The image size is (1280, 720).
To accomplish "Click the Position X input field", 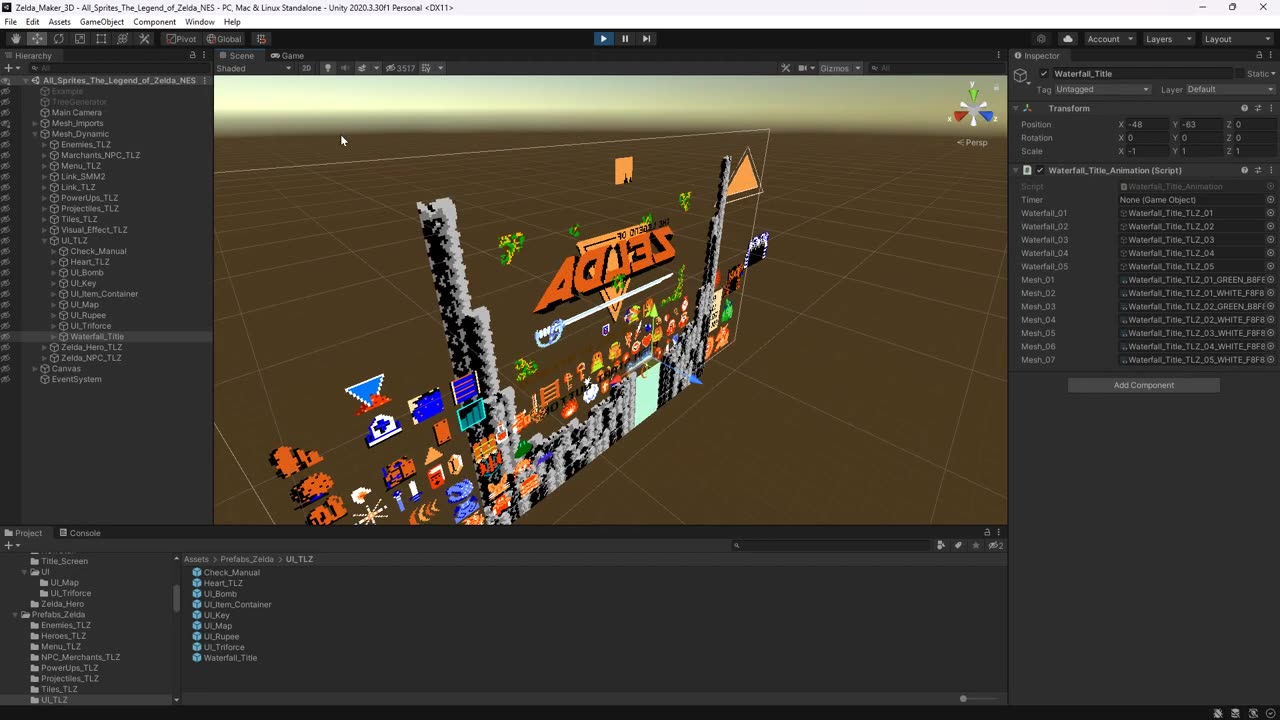I will 1147,125.
